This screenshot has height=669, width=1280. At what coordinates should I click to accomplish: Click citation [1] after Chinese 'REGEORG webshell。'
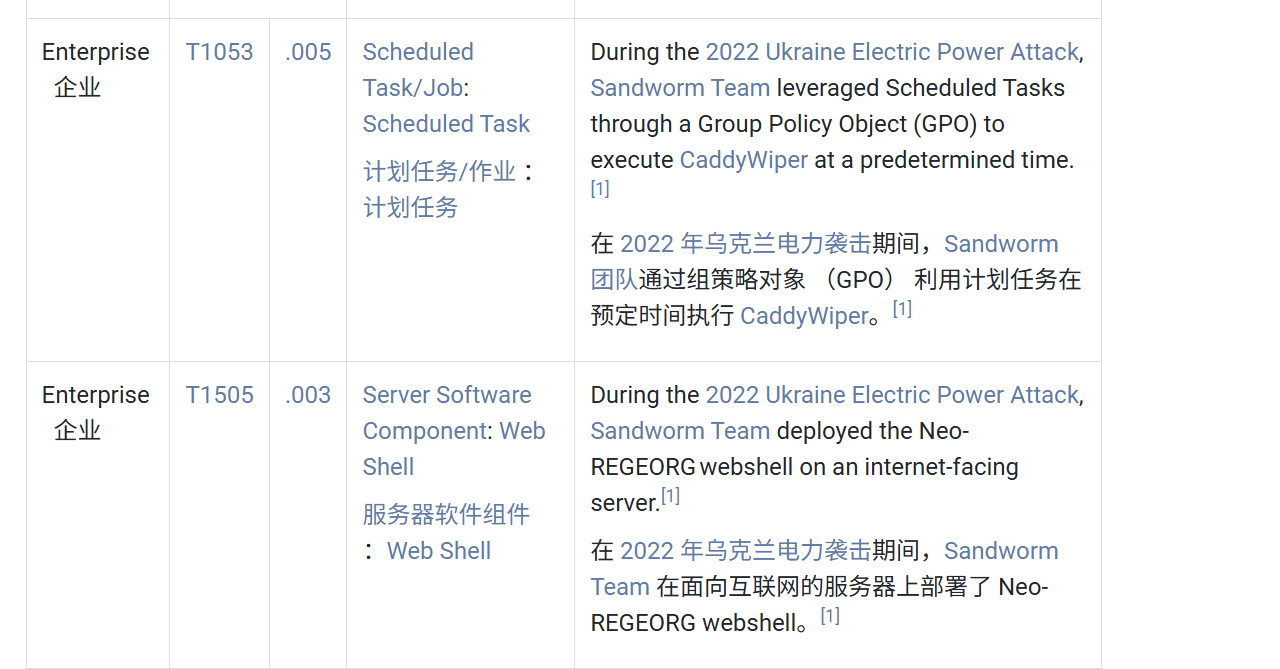(830, 616)
